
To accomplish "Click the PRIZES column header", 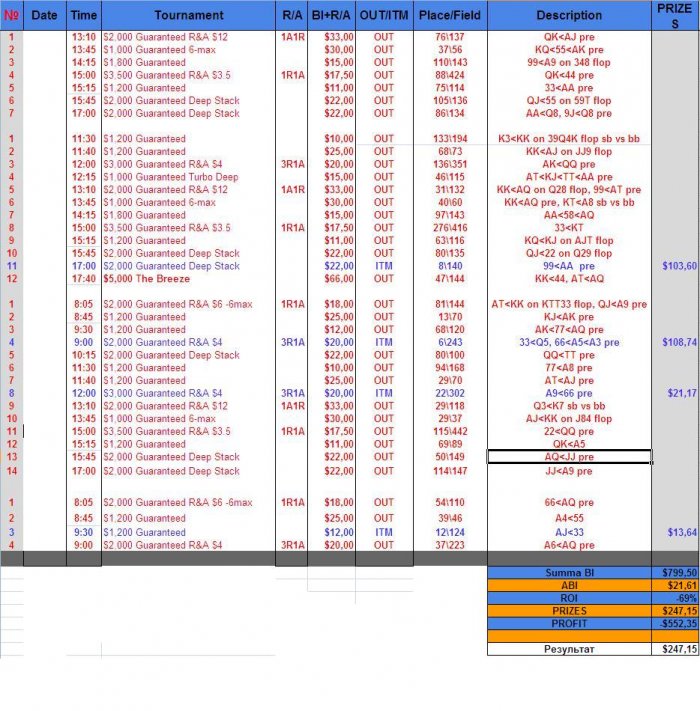I will (675, 15).
